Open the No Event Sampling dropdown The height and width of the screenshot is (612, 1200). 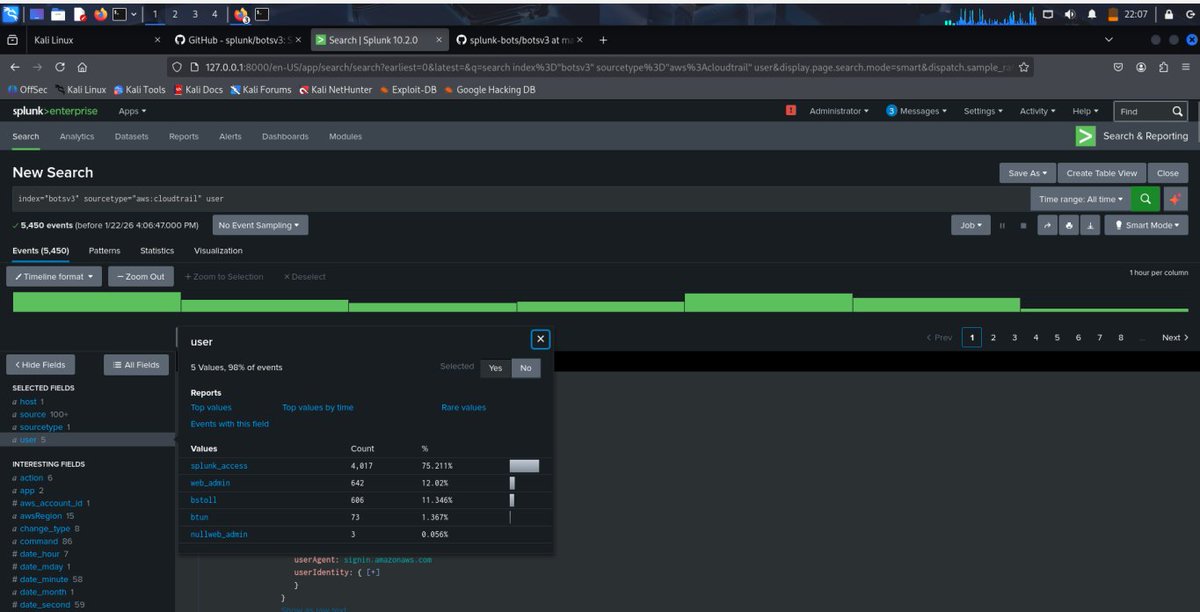(260, 225)
